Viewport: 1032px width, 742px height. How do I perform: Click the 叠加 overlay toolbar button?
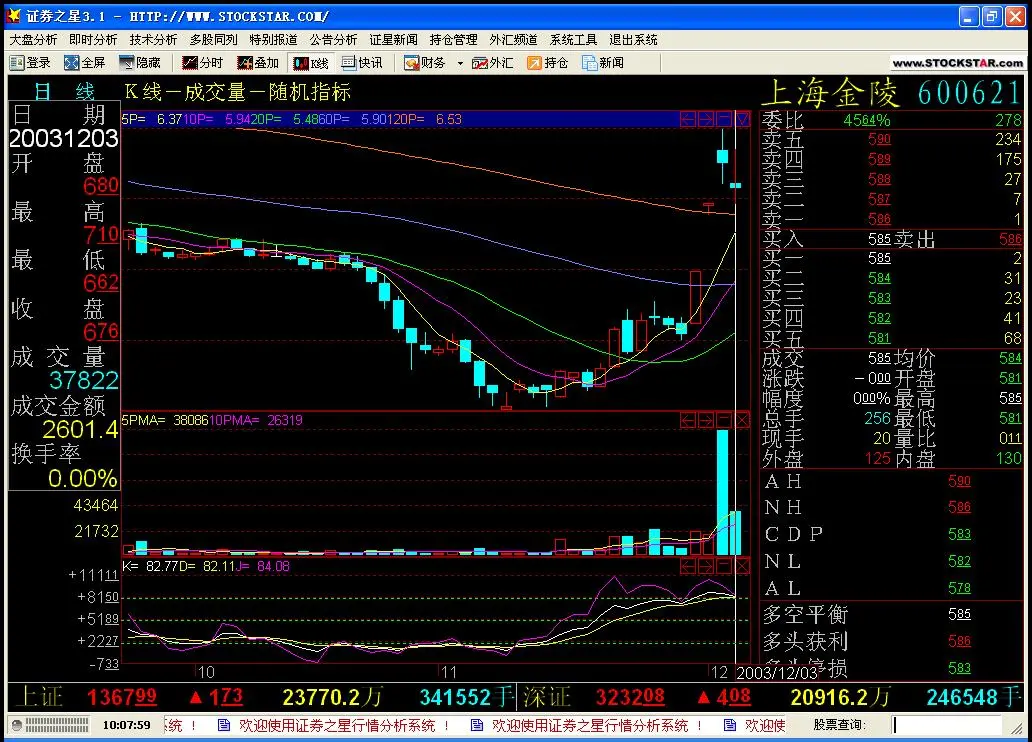258,63
